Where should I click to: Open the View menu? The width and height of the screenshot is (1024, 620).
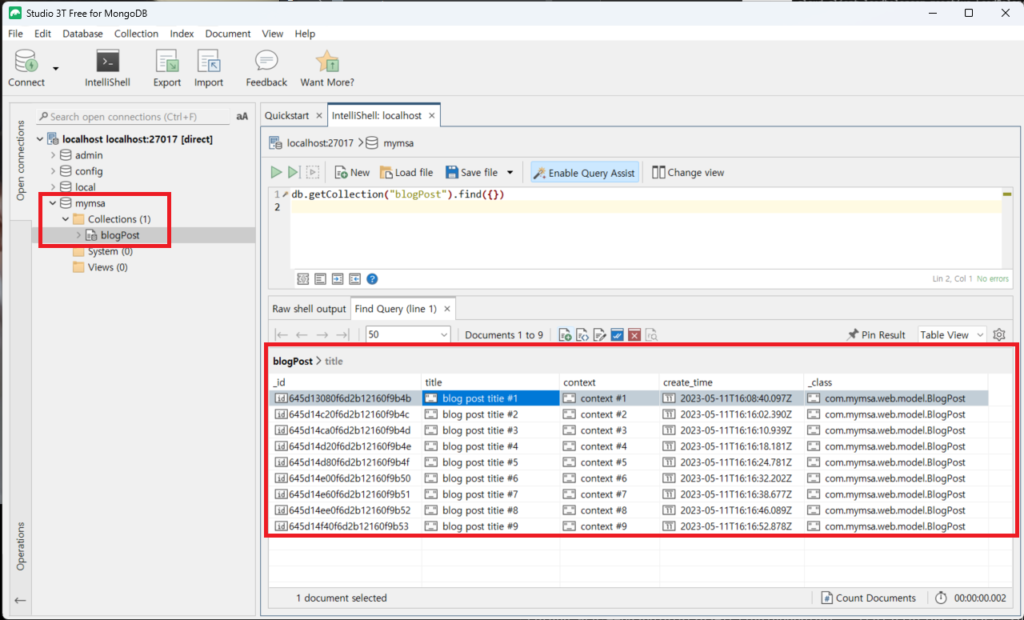point(272,34)
